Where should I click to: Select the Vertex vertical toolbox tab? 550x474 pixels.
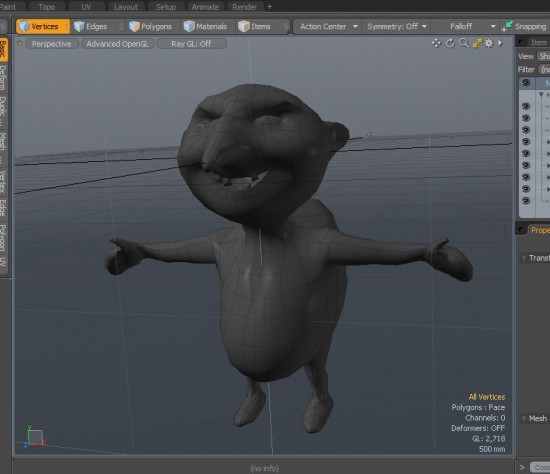(4, 181)
